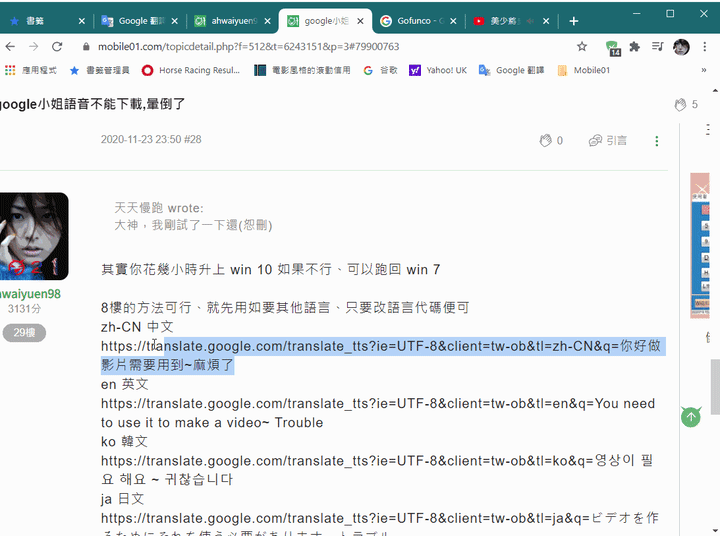Open the 書籤管理員 bookmark

[100, 70]
